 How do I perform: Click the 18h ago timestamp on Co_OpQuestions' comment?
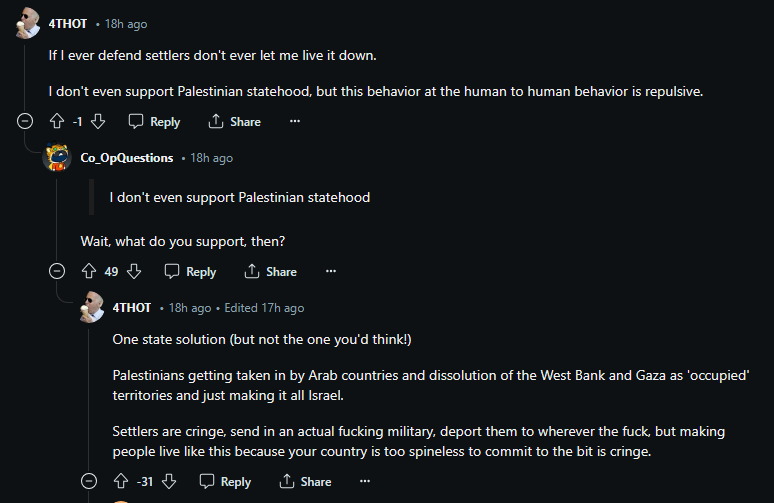coord(211,158)
